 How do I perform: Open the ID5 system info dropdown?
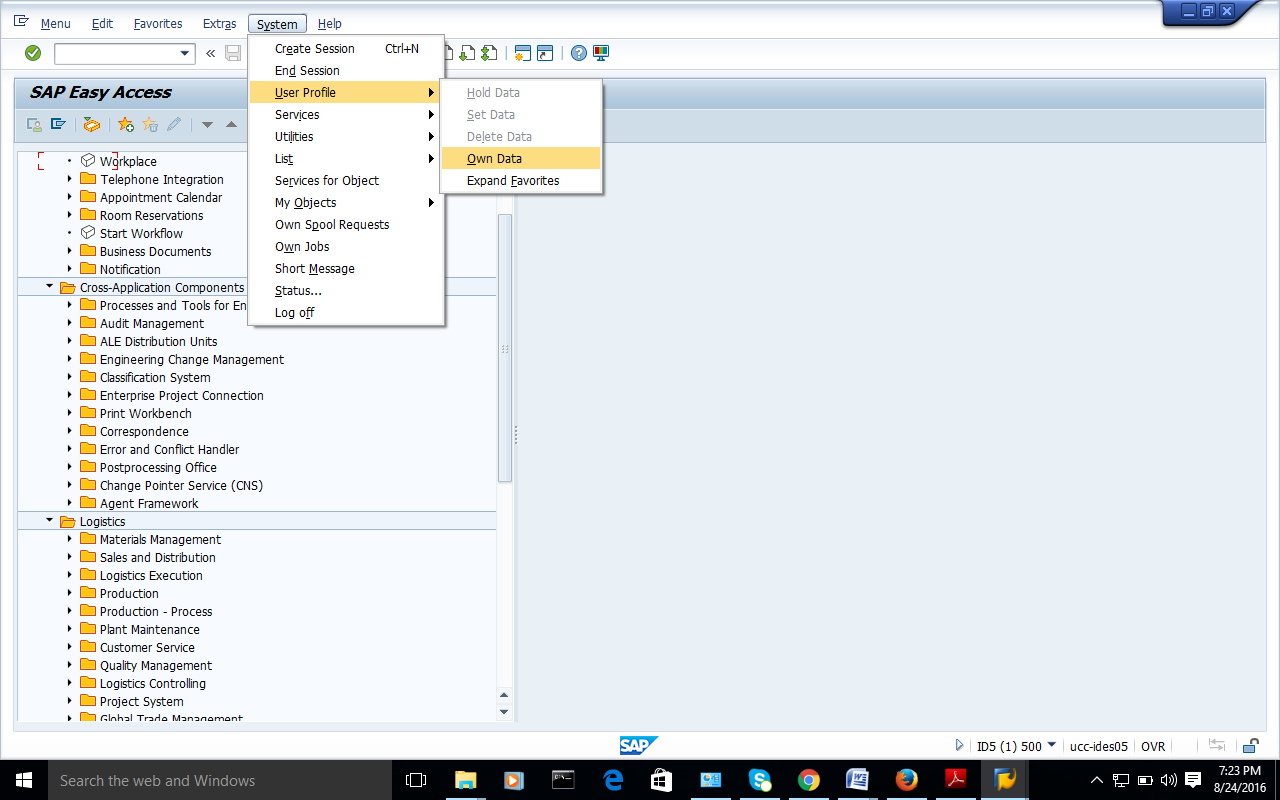click(x=1050, y=746)
